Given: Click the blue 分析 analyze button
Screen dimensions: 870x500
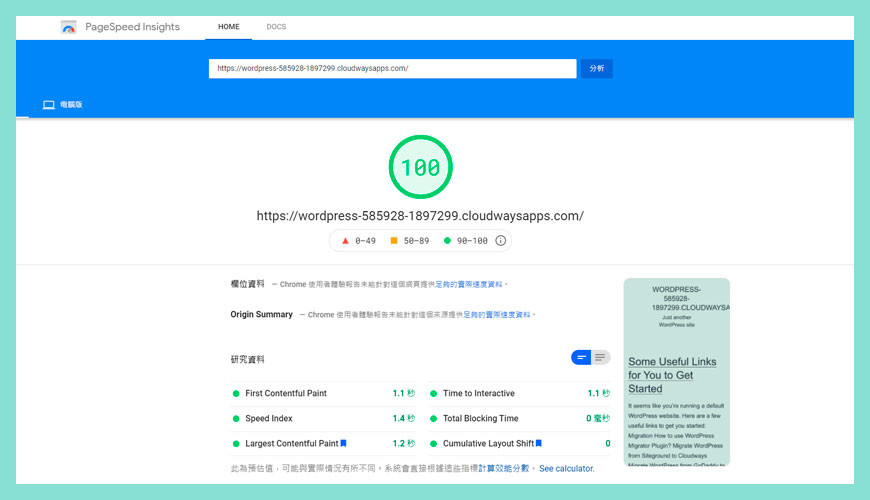Looking at the screenshot, I should (x=596, y=68).
